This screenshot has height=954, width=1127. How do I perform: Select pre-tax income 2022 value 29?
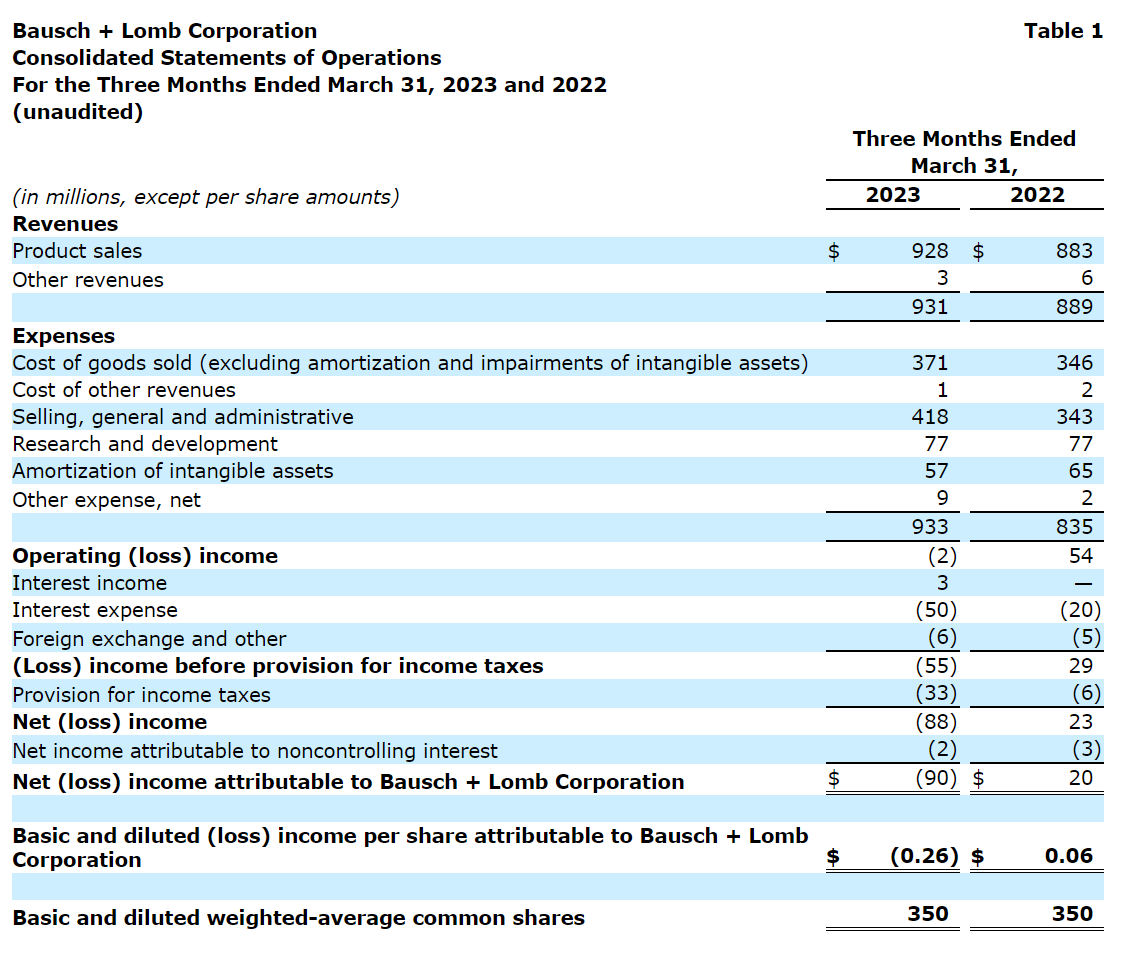point(1081,666)
